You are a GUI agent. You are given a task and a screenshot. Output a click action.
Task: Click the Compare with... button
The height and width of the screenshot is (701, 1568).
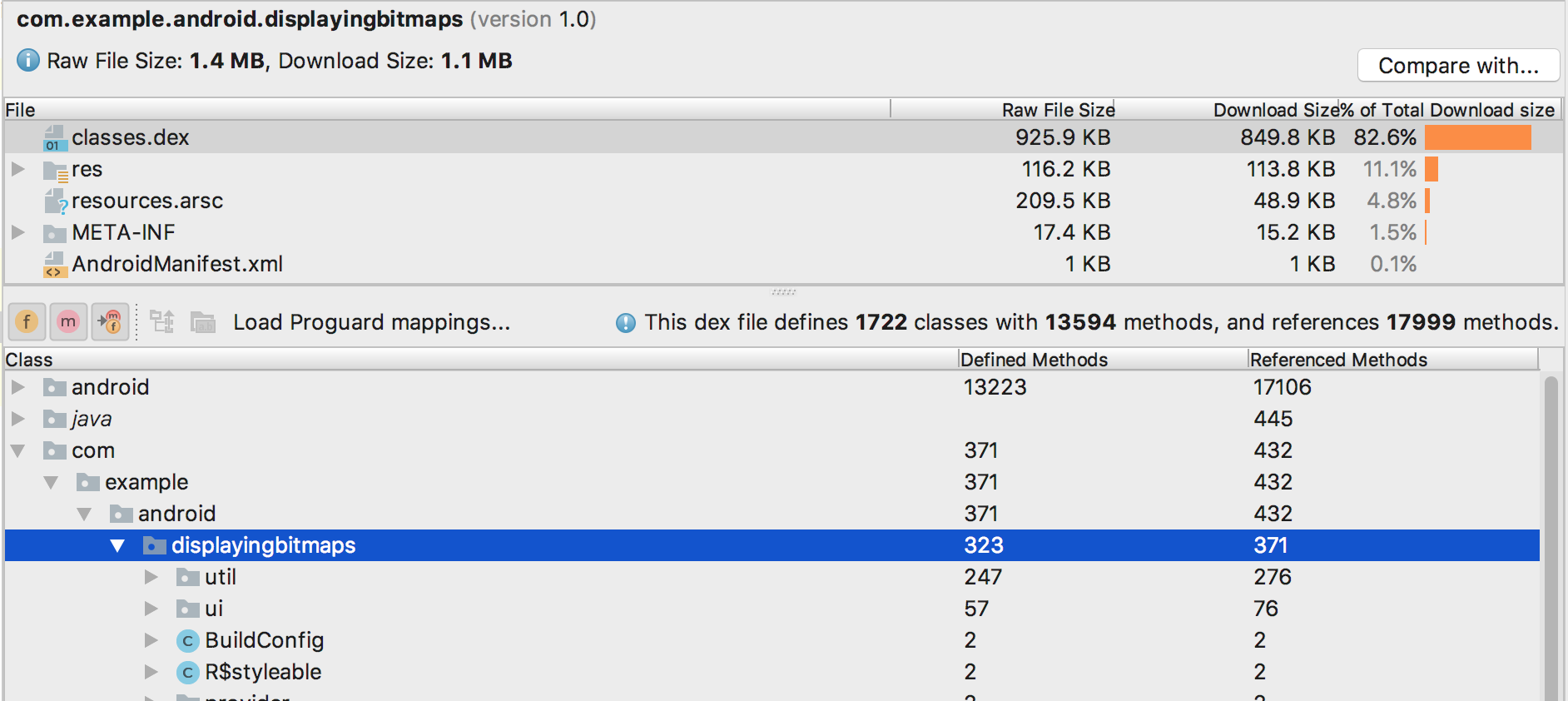pyautogui.click(x=1458, y=66)
